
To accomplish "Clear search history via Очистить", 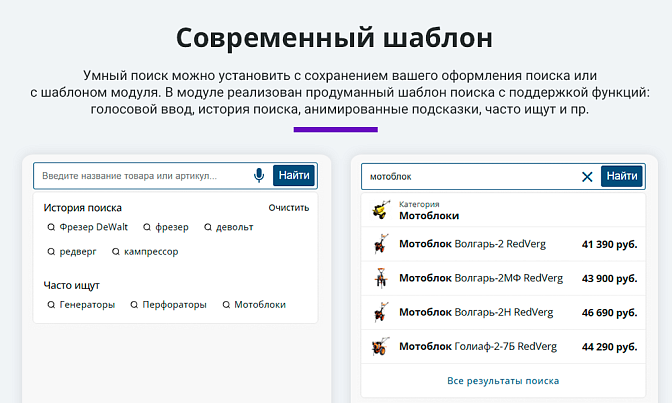I will pos(289,208).
